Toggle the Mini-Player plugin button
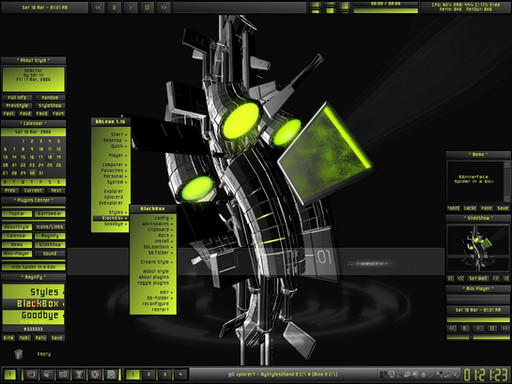Image resolution: width=512 pixels, height=384 pixels. 17,254
